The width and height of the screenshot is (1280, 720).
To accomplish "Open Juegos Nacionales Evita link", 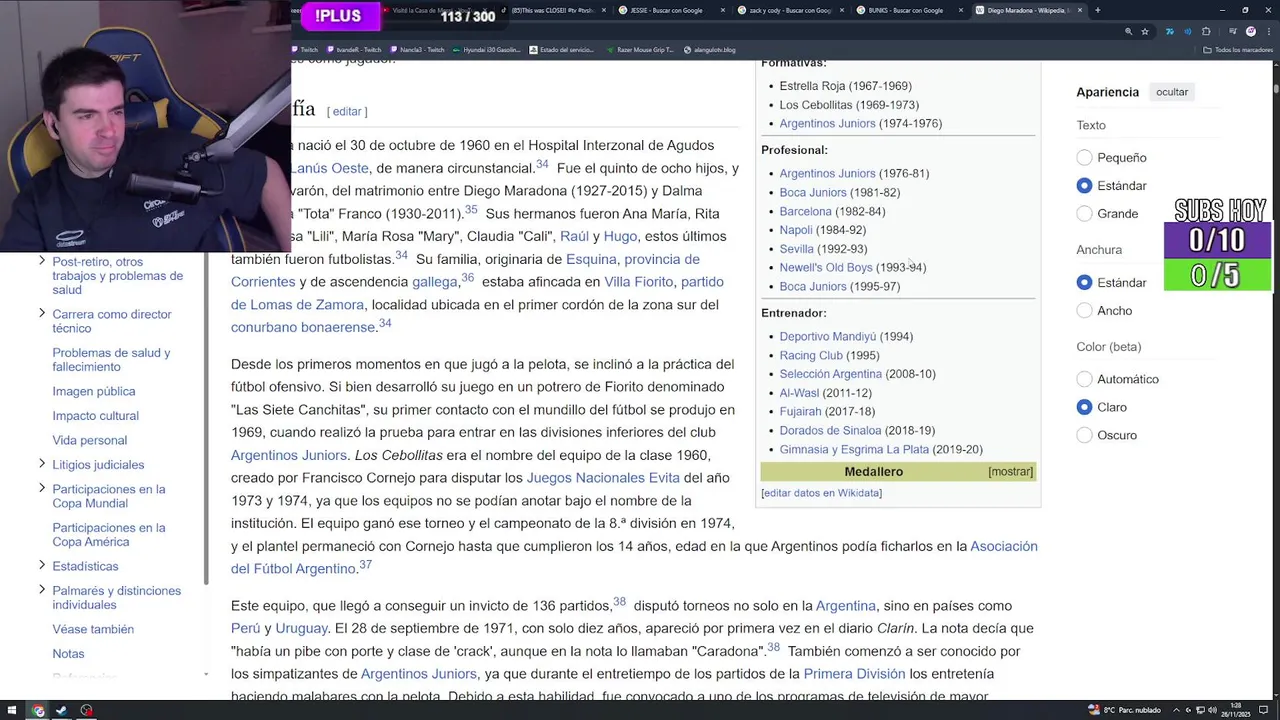I will pyautogui.click(x=603, y=478).
